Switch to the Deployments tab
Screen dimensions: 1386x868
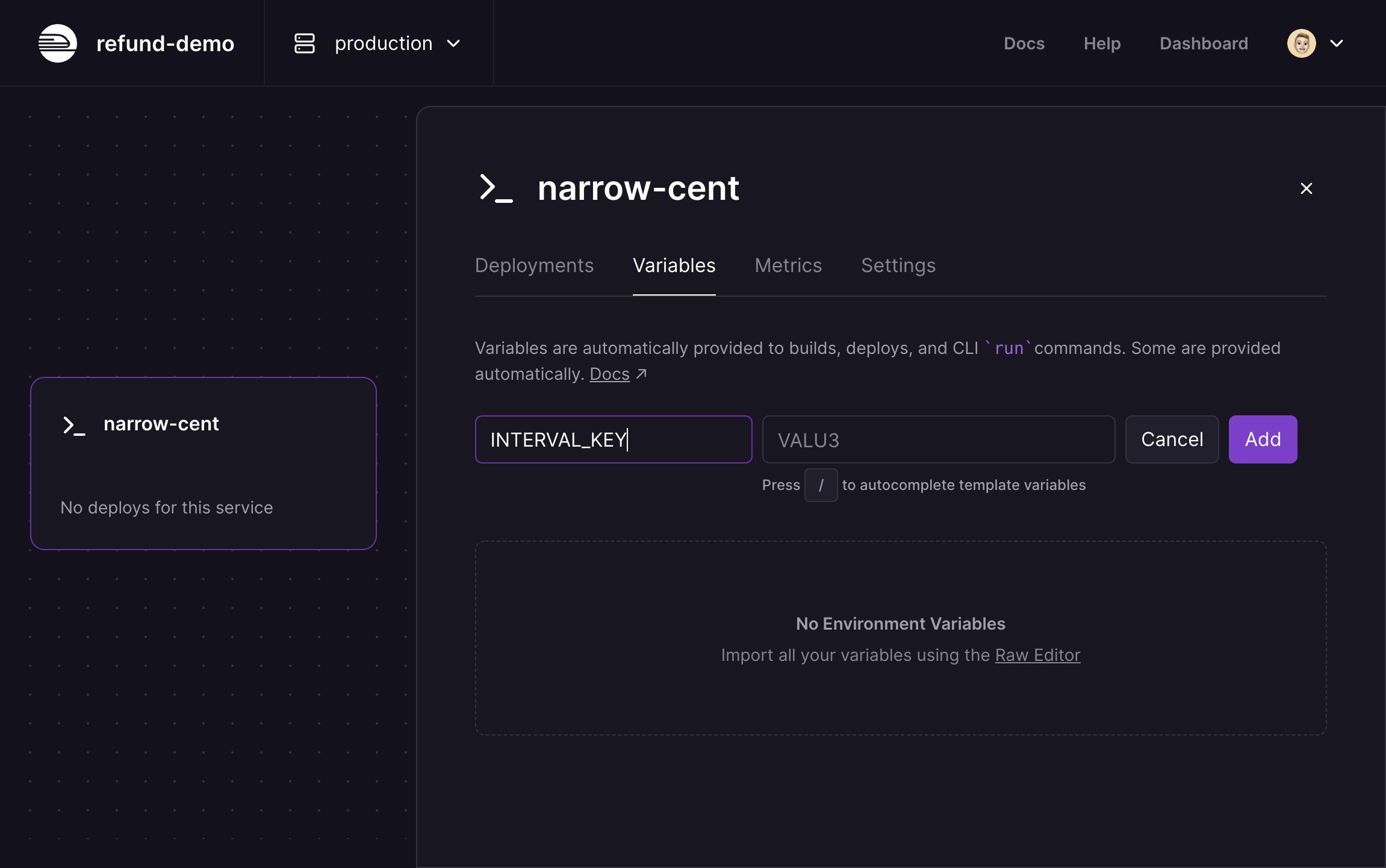(x=534, y=265)
